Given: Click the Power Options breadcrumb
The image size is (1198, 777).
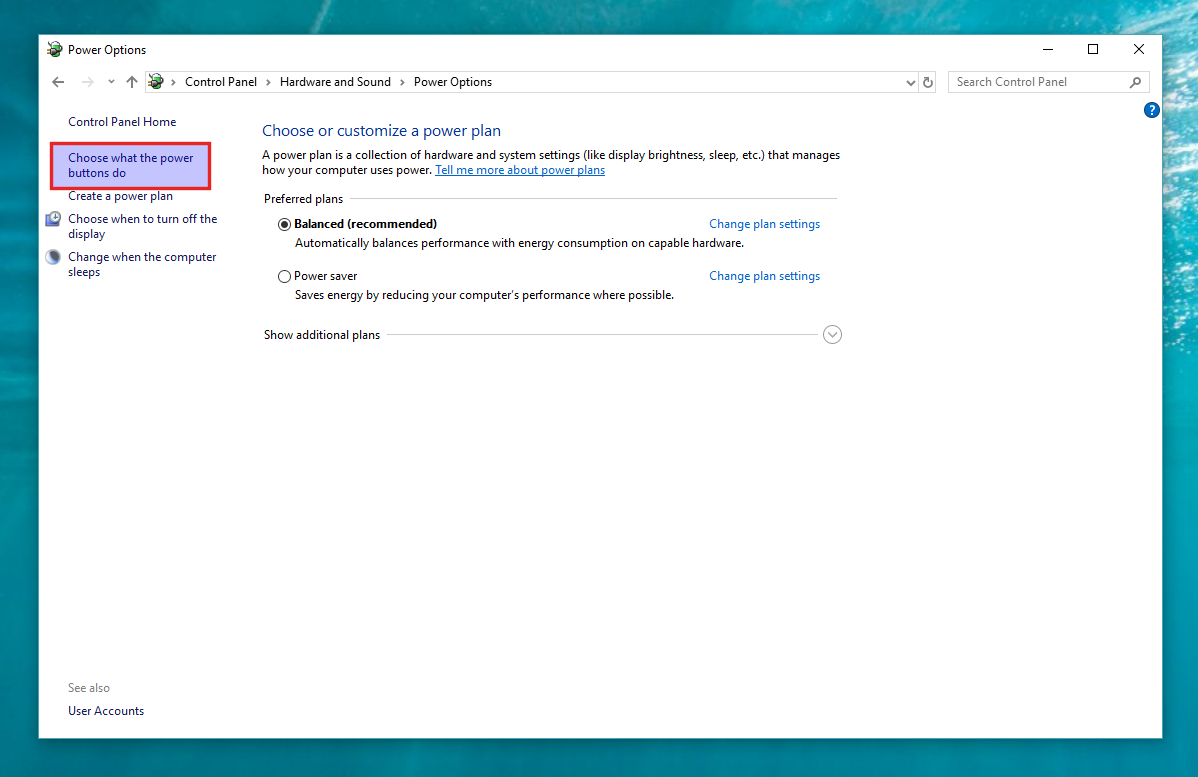Looking at the screenshot, I should point(453,82).
